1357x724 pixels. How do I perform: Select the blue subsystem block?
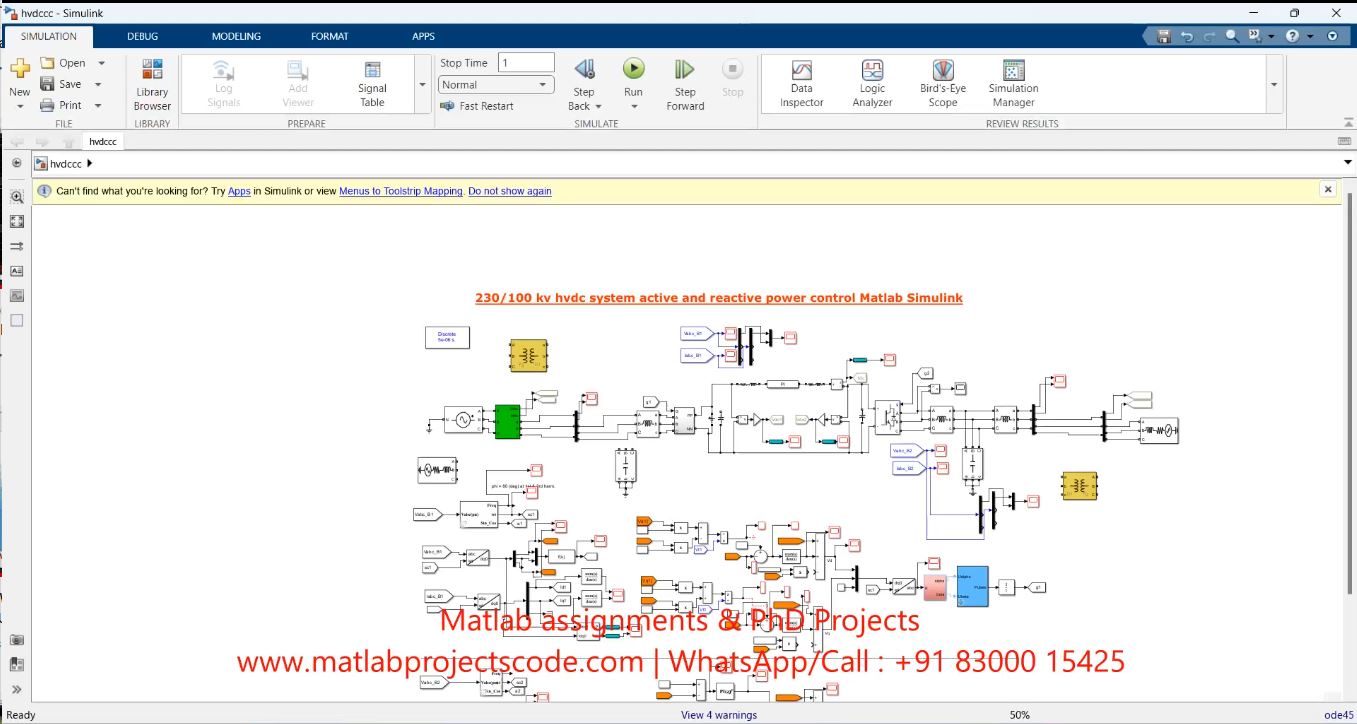(972, 586)
